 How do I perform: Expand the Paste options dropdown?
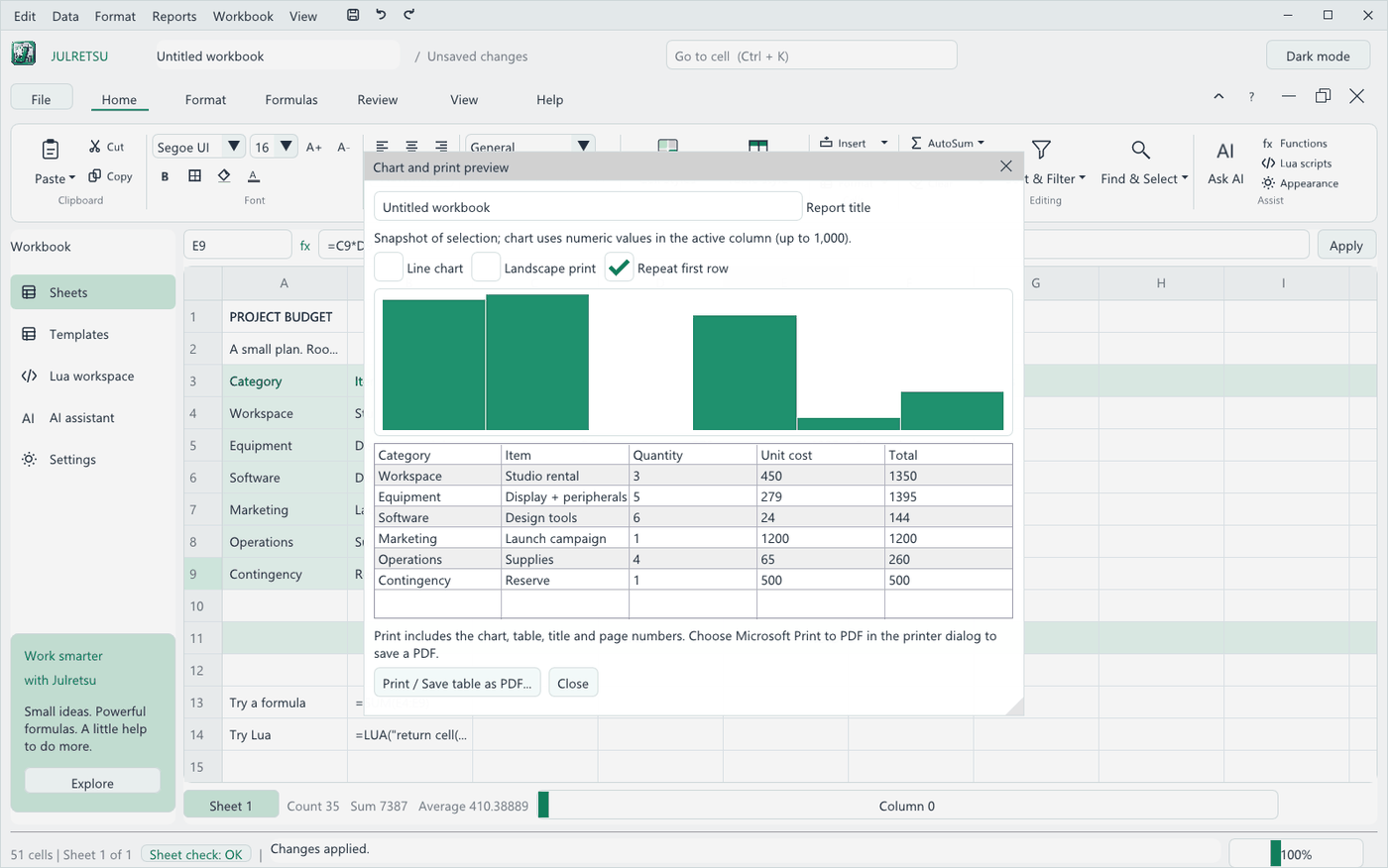click(x=72, y=179)
